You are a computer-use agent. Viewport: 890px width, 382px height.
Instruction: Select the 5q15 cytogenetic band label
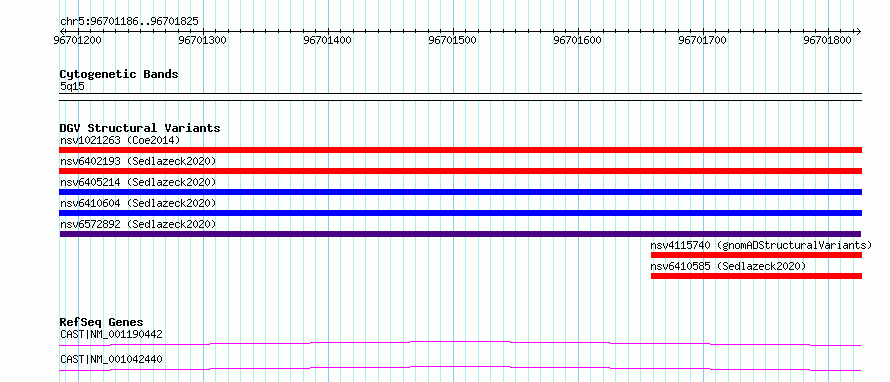72,86
